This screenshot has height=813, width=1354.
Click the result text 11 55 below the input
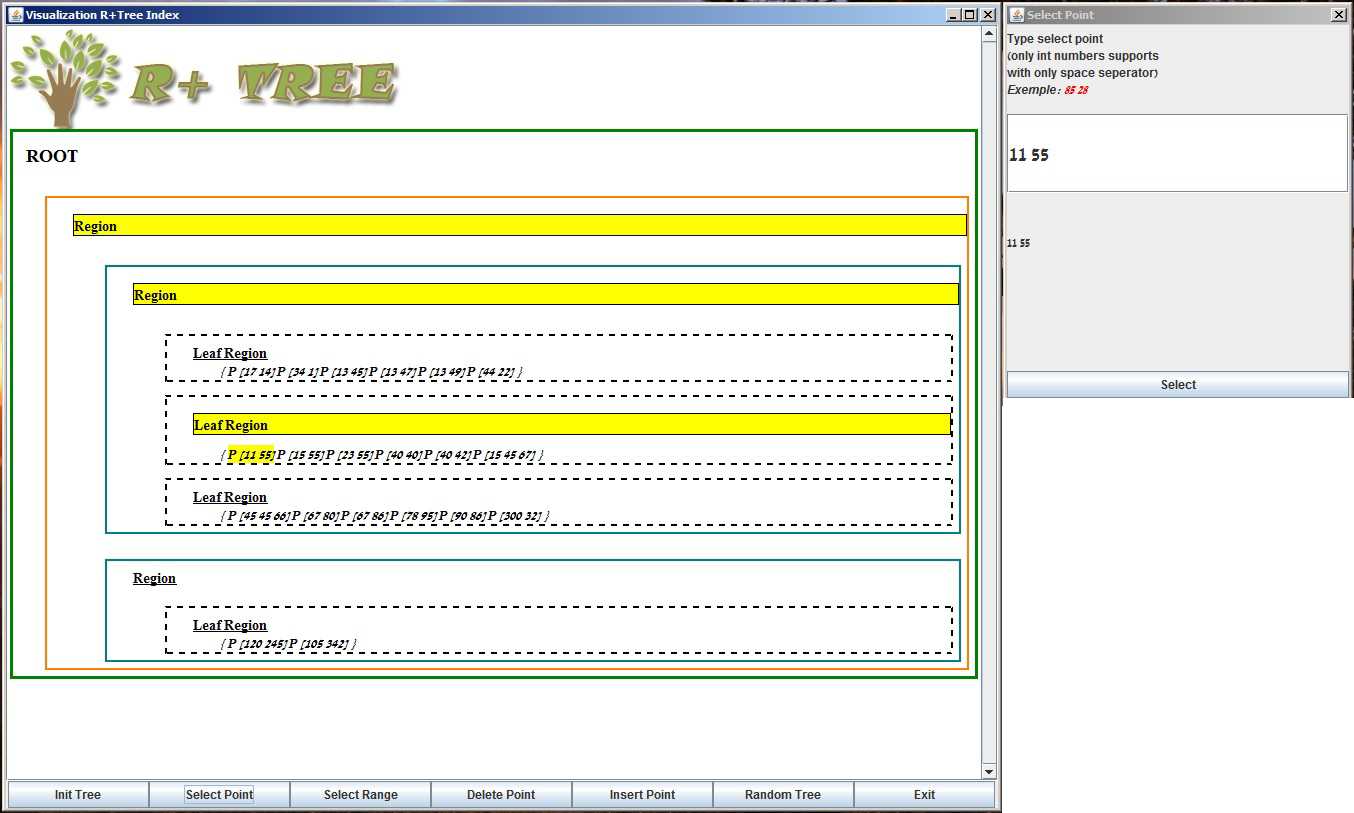[x=1018, y=243]
